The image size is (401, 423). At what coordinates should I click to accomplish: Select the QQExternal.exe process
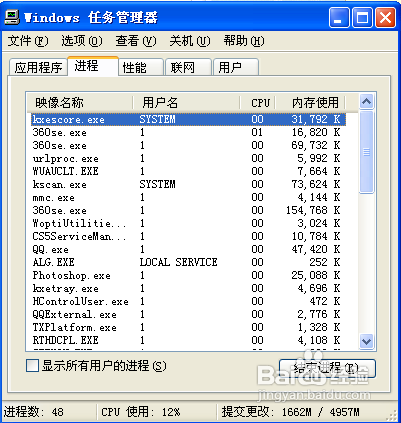[x=188, y=314]
